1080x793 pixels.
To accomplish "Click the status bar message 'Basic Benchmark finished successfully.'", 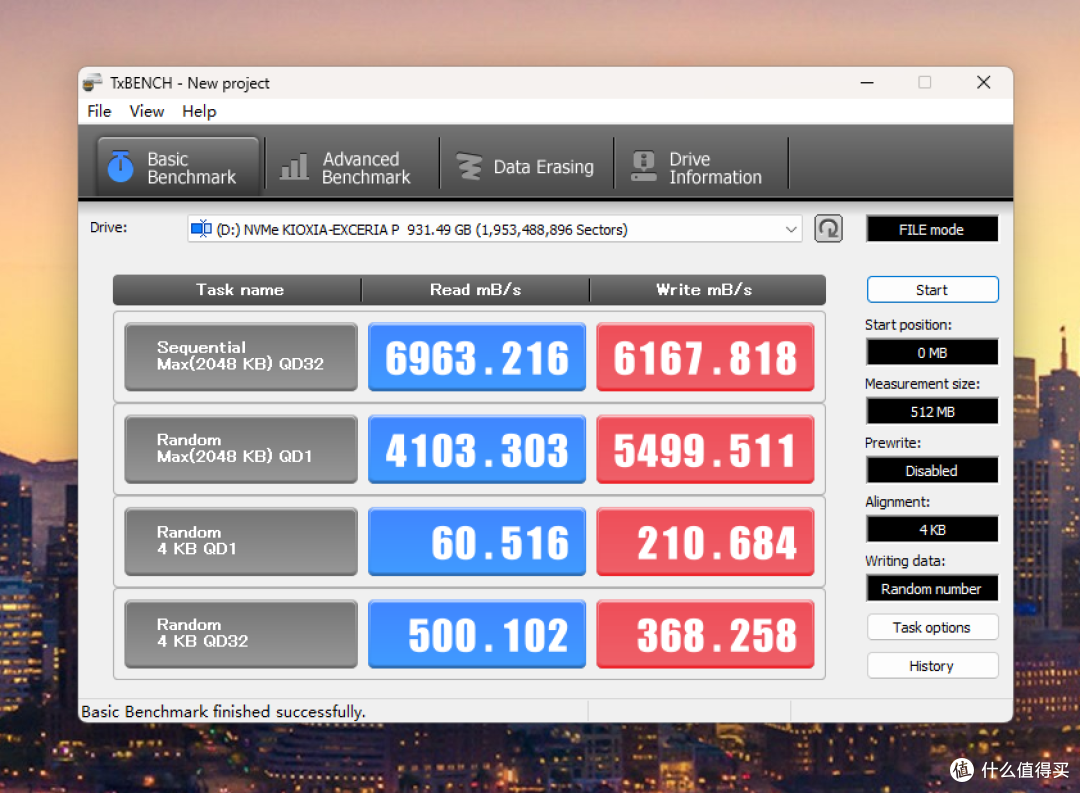I will pos(223,712).
